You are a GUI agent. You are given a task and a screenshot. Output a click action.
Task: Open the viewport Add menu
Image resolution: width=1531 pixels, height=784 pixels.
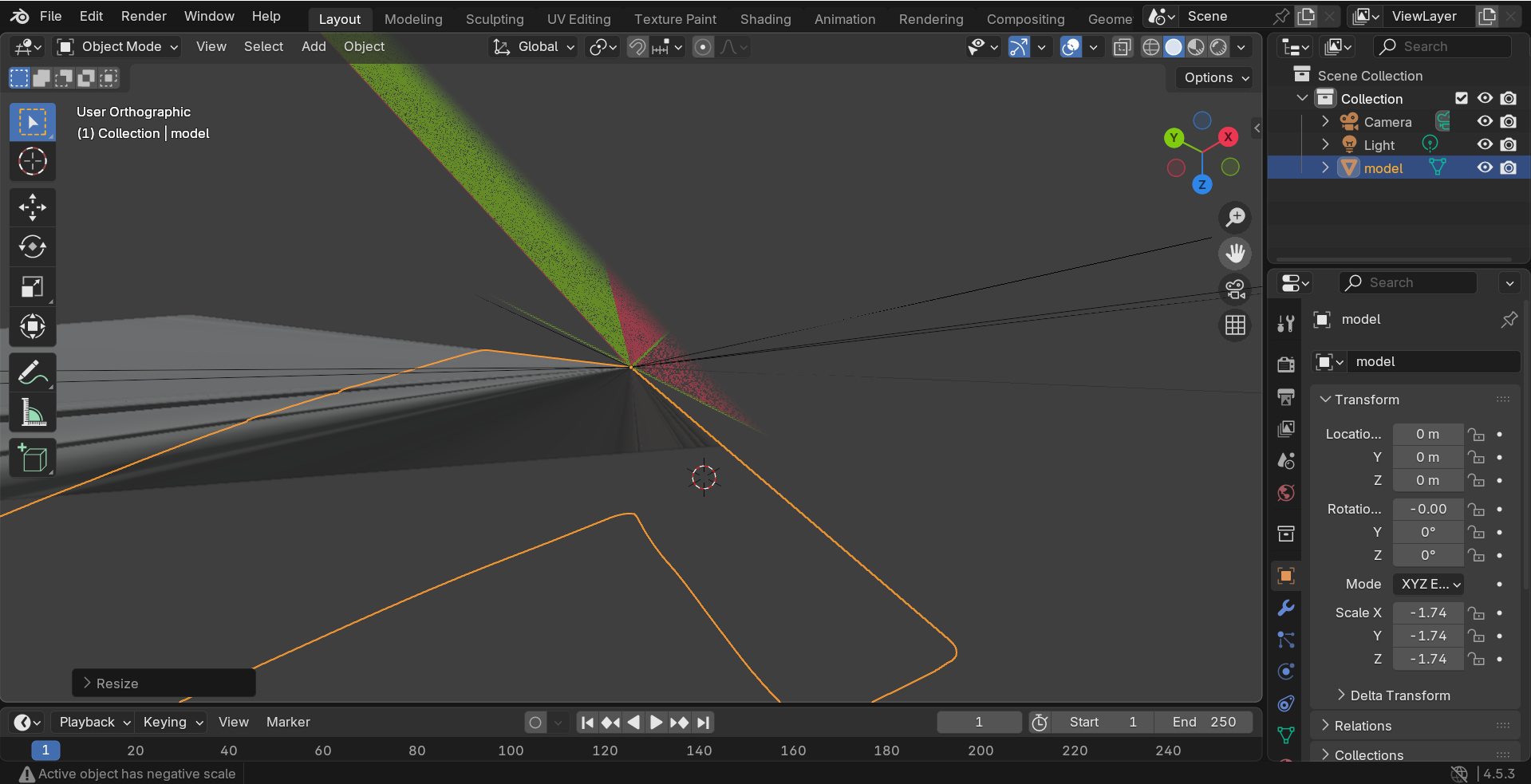click(314, 47)
